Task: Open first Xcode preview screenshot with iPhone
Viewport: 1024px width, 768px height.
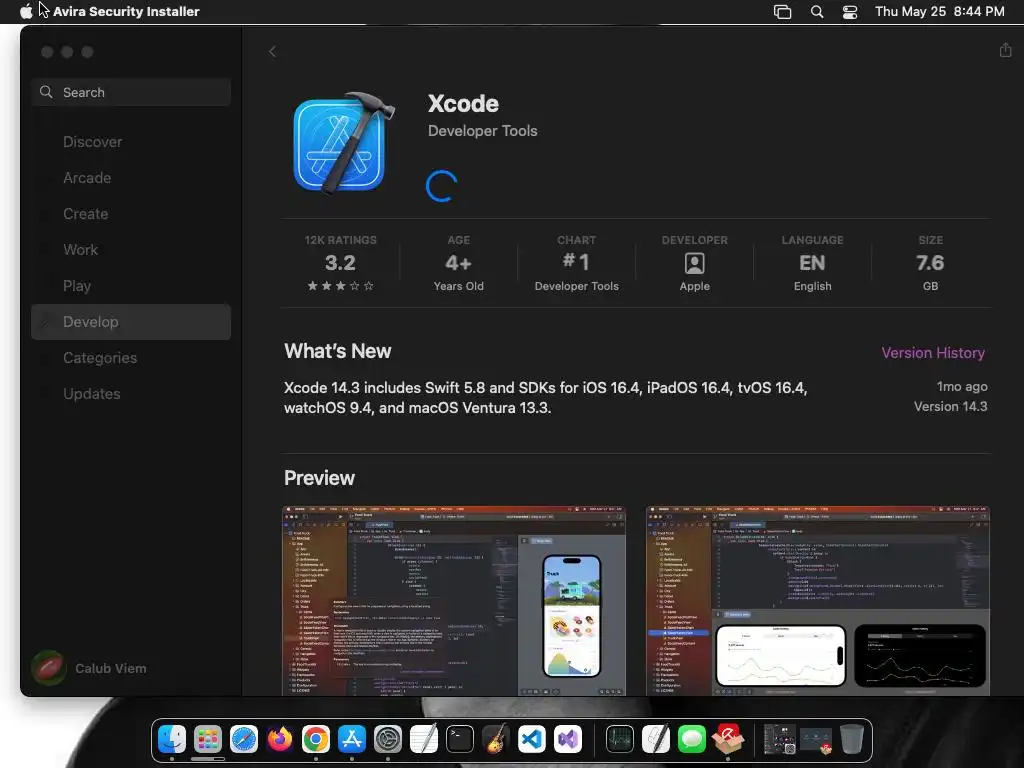Action: click(454, 600)
